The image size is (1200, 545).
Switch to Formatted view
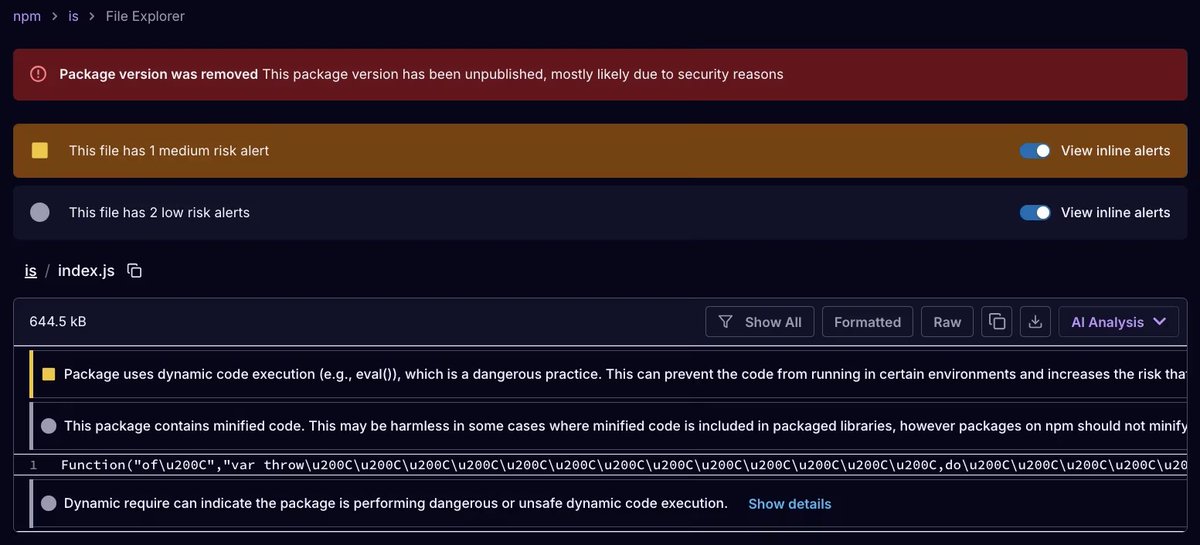tap(867, 322)
